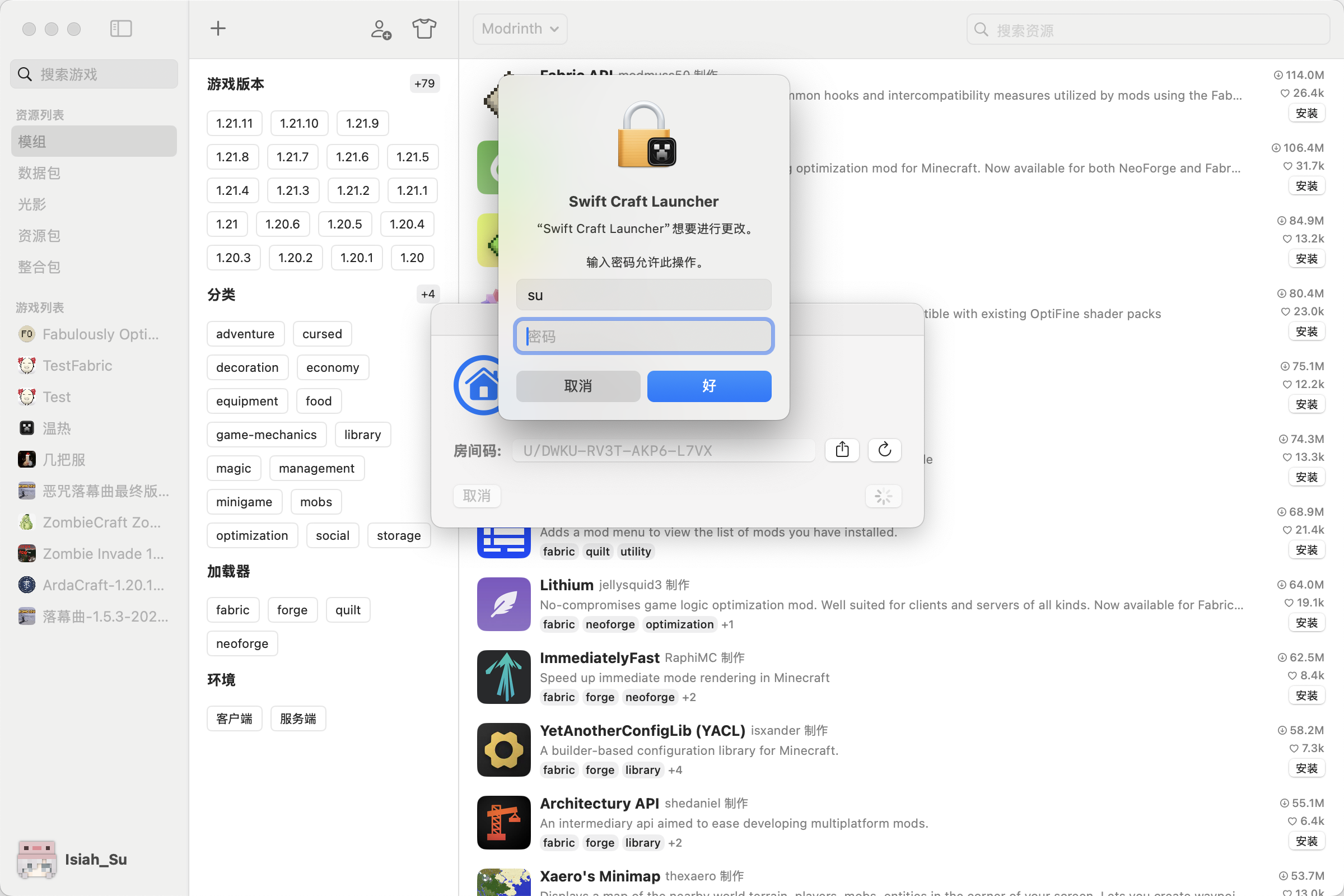Open the add player account icon
The width and height of the screenshot is (1344, 896).
(x=381, y=29)
